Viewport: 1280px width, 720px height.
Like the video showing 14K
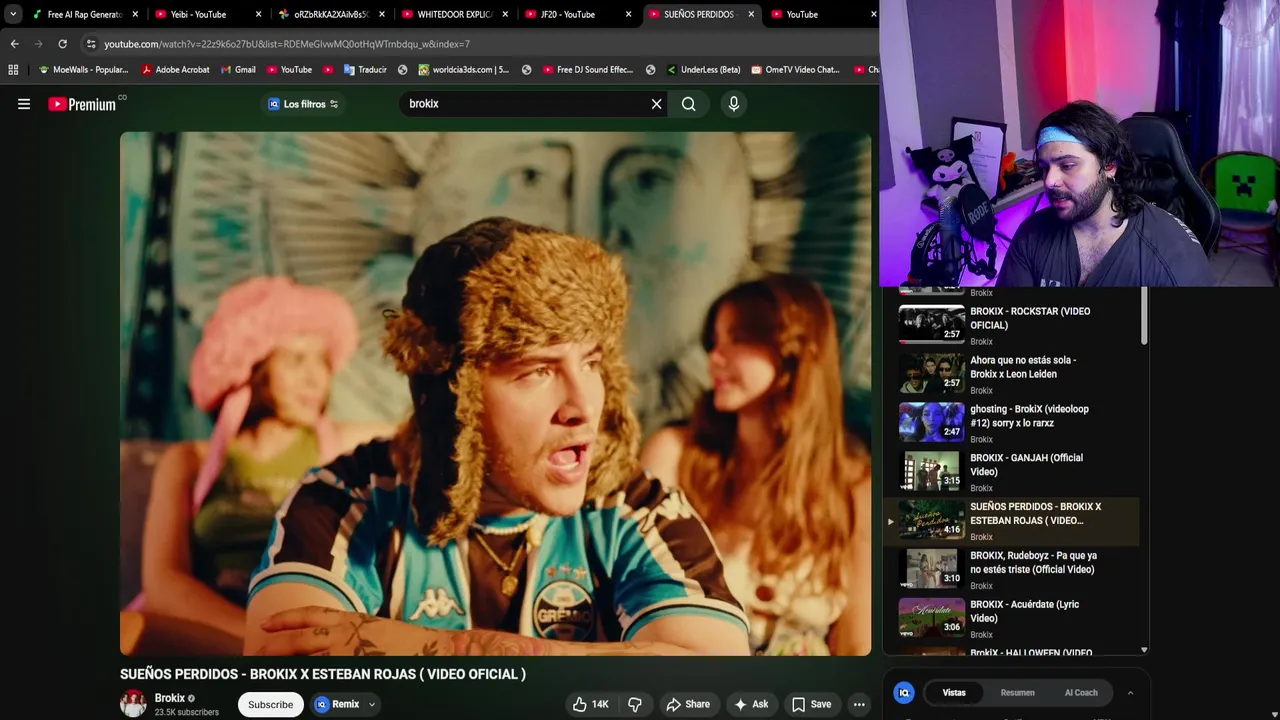click(x=591, y=704)
